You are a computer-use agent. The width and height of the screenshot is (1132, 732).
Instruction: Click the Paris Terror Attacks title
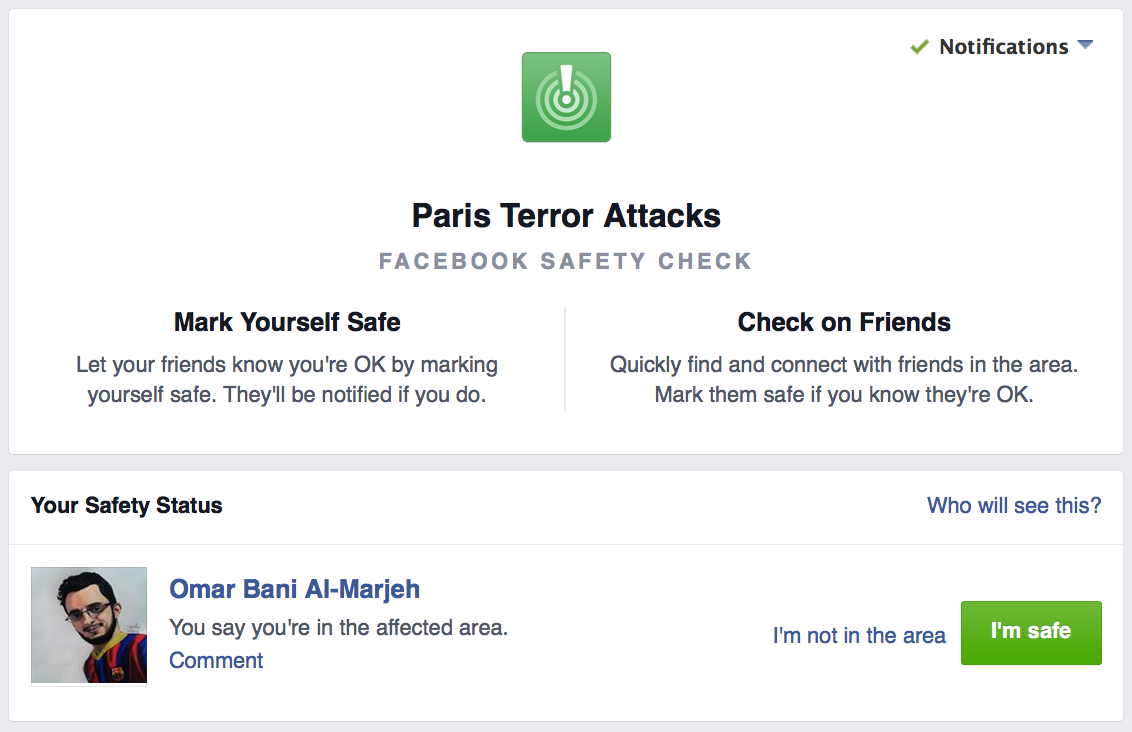coord(566,216)
